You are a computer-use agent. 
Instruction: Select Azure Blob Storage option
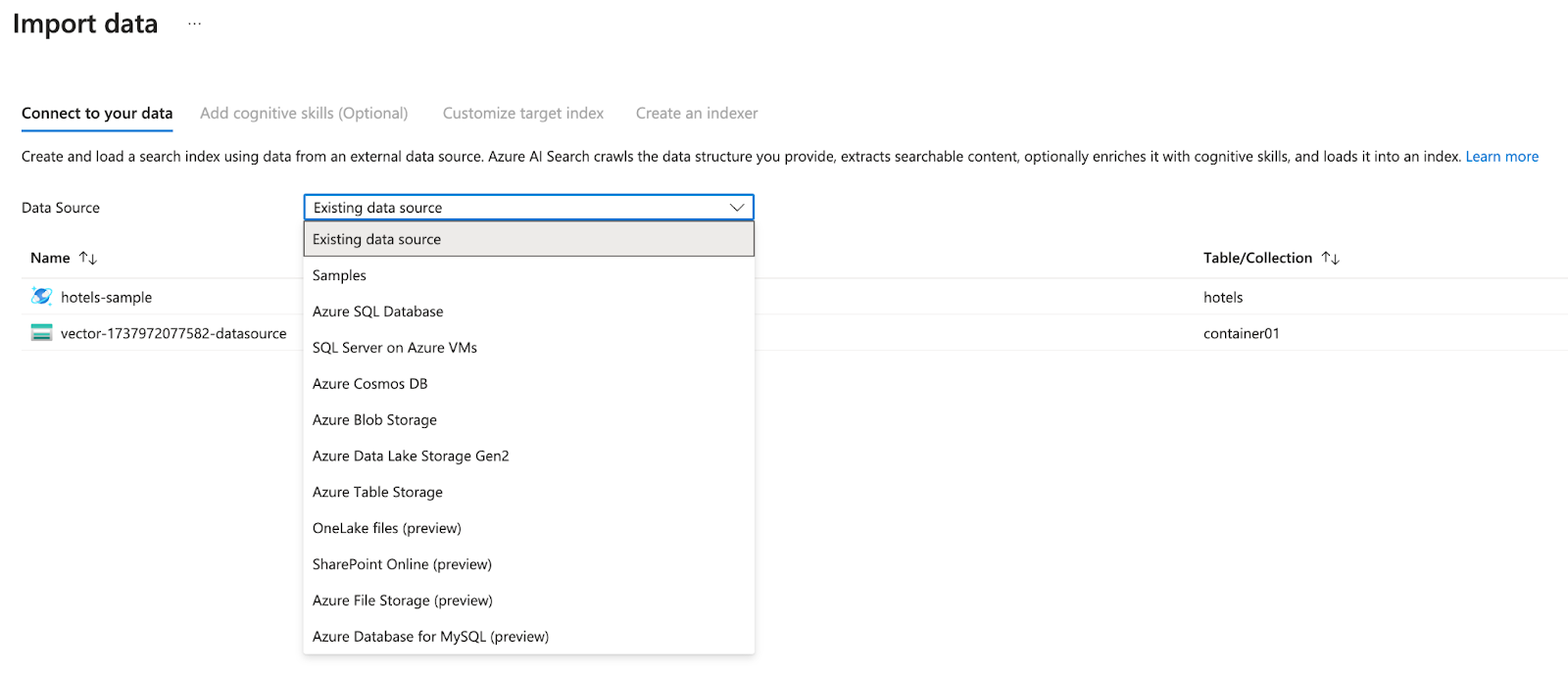pos(374,420)
